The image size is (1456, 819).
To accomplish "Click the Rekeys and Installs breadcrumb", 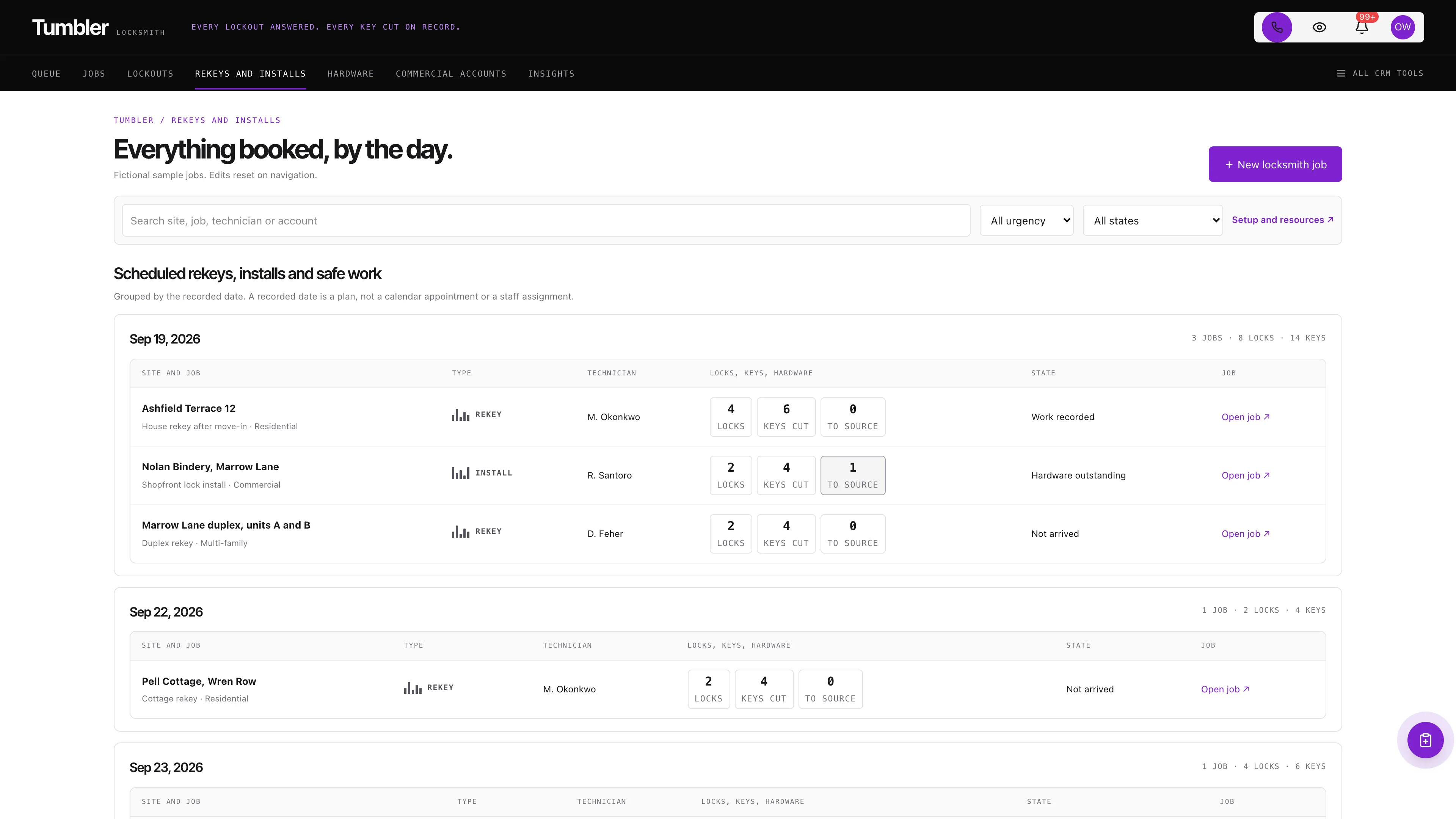I will click(226, 121).
